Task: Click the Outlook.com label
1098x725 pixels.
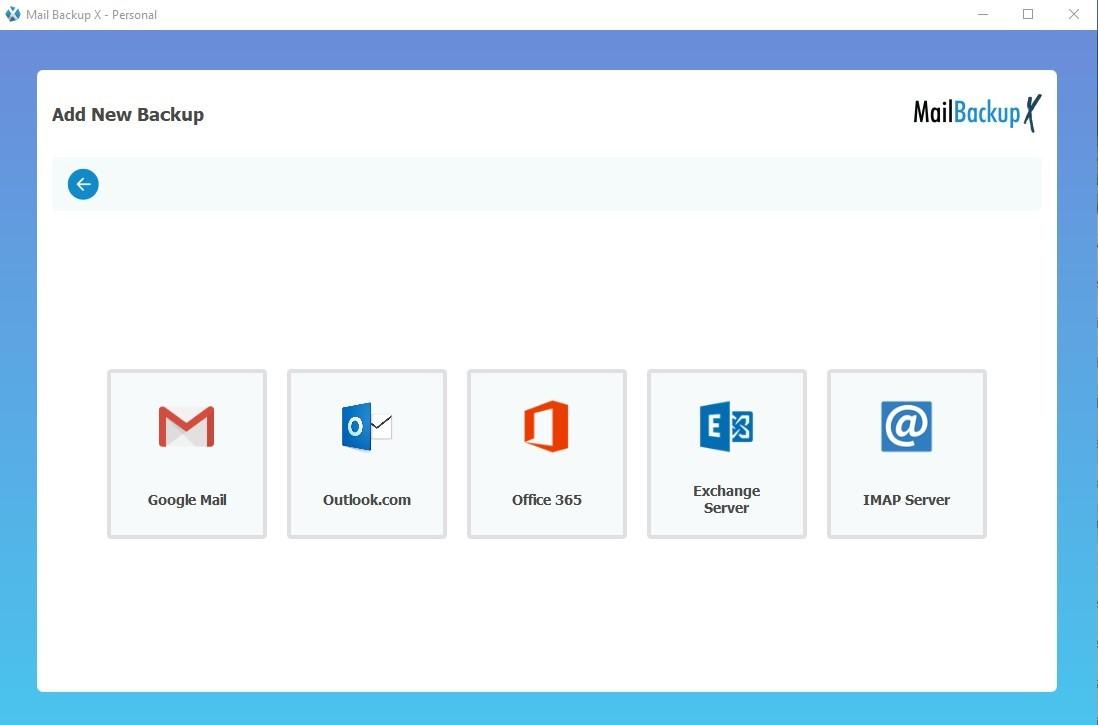Action: (x=367, y=500)
